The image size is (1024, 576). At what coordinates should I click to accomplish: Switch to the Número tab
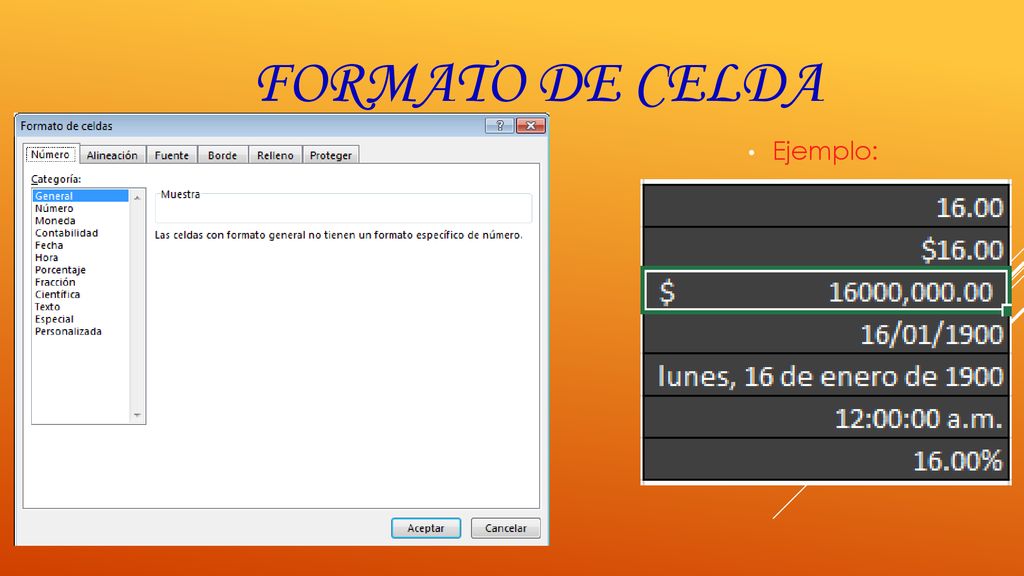click(51, 154)
